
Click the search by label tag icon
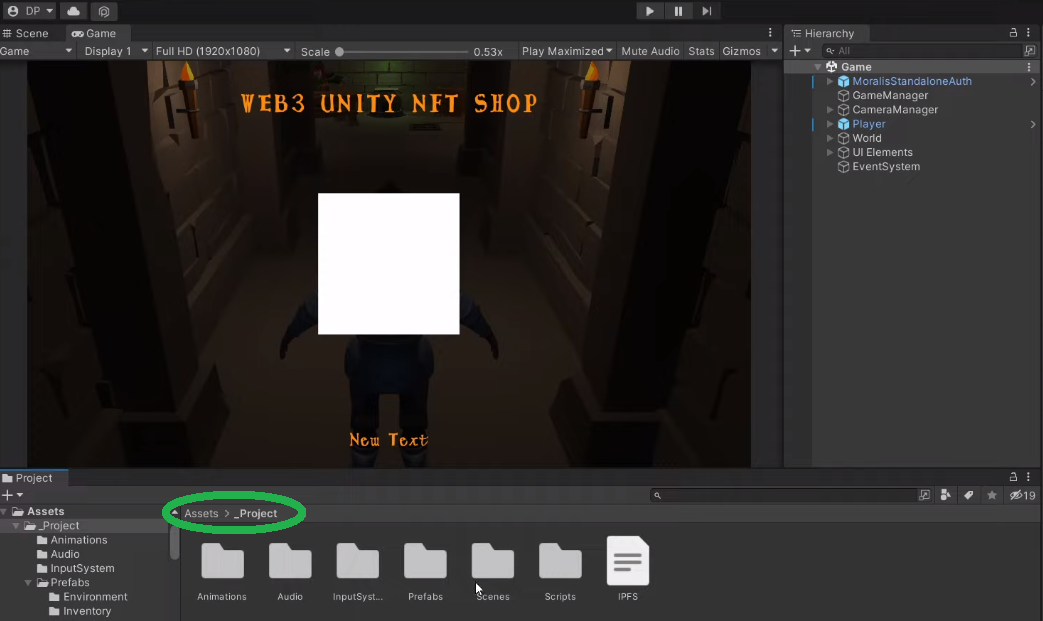tap(968, 495)
